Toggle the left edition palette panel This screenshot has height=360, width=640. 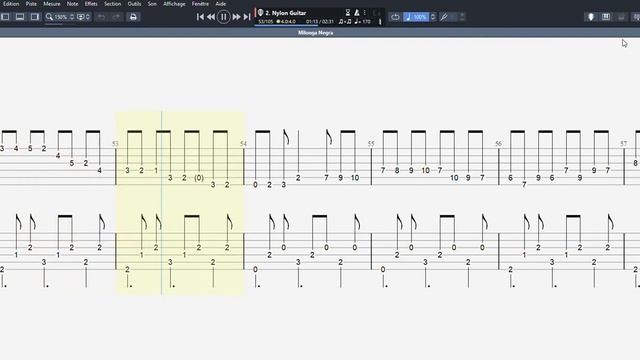click(5, 17)
